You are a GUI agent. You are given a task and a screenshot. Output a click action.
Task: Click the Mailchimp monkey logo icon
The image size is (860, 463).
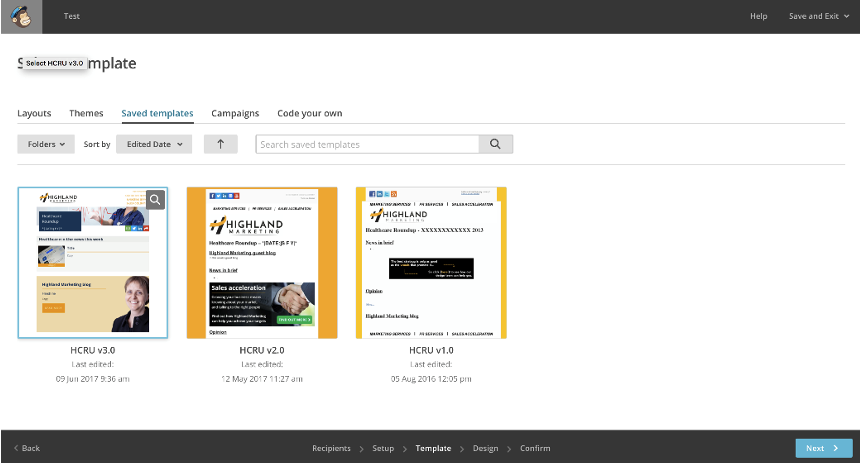tap(21, 16)
